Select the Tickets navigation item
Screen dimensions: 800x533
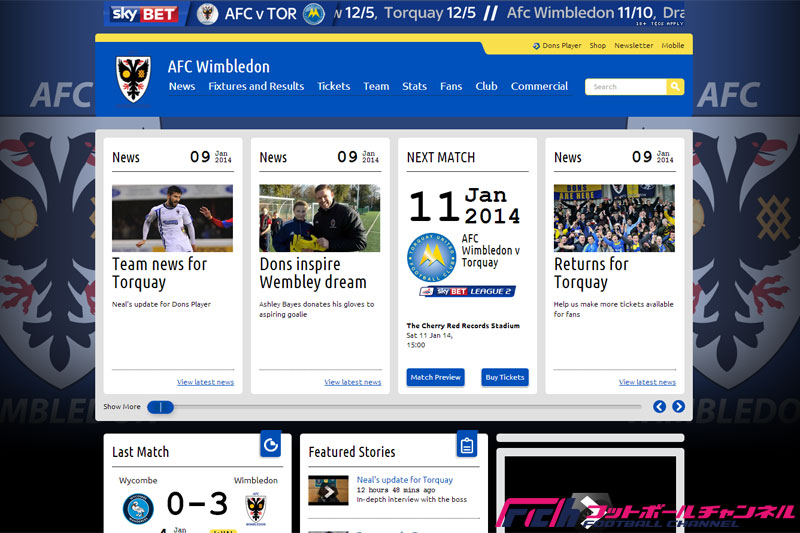coord(333,87)
